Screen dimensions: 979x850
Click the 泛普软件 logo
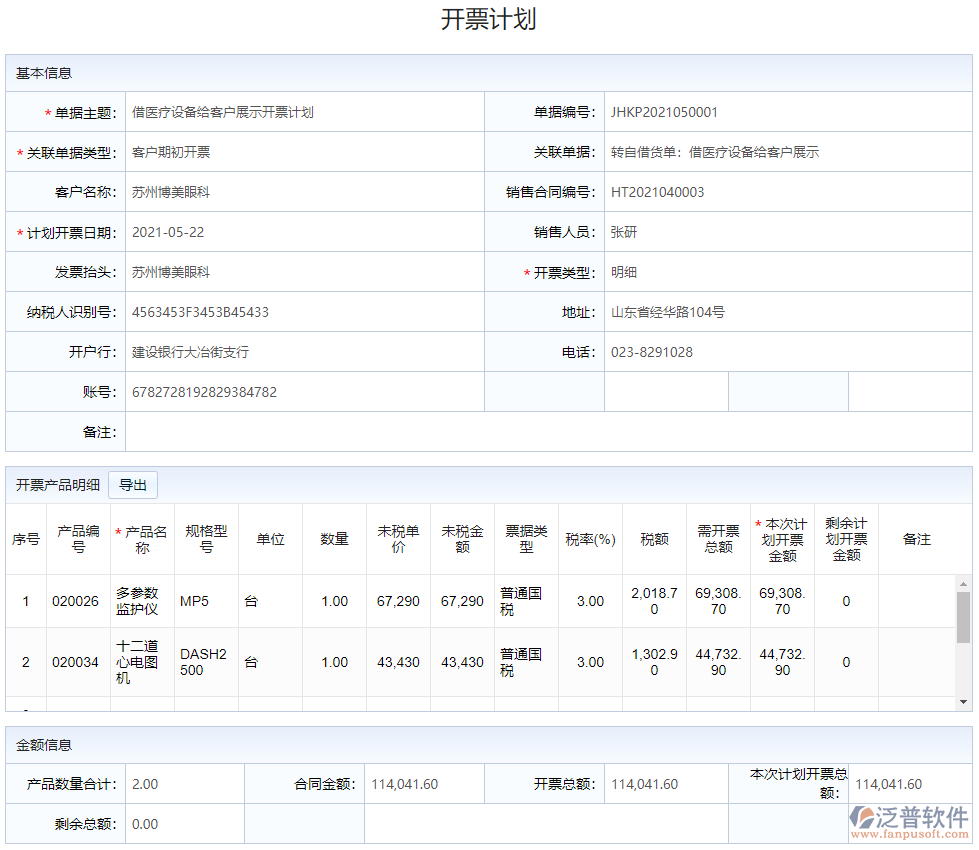[x=909, y=820]
